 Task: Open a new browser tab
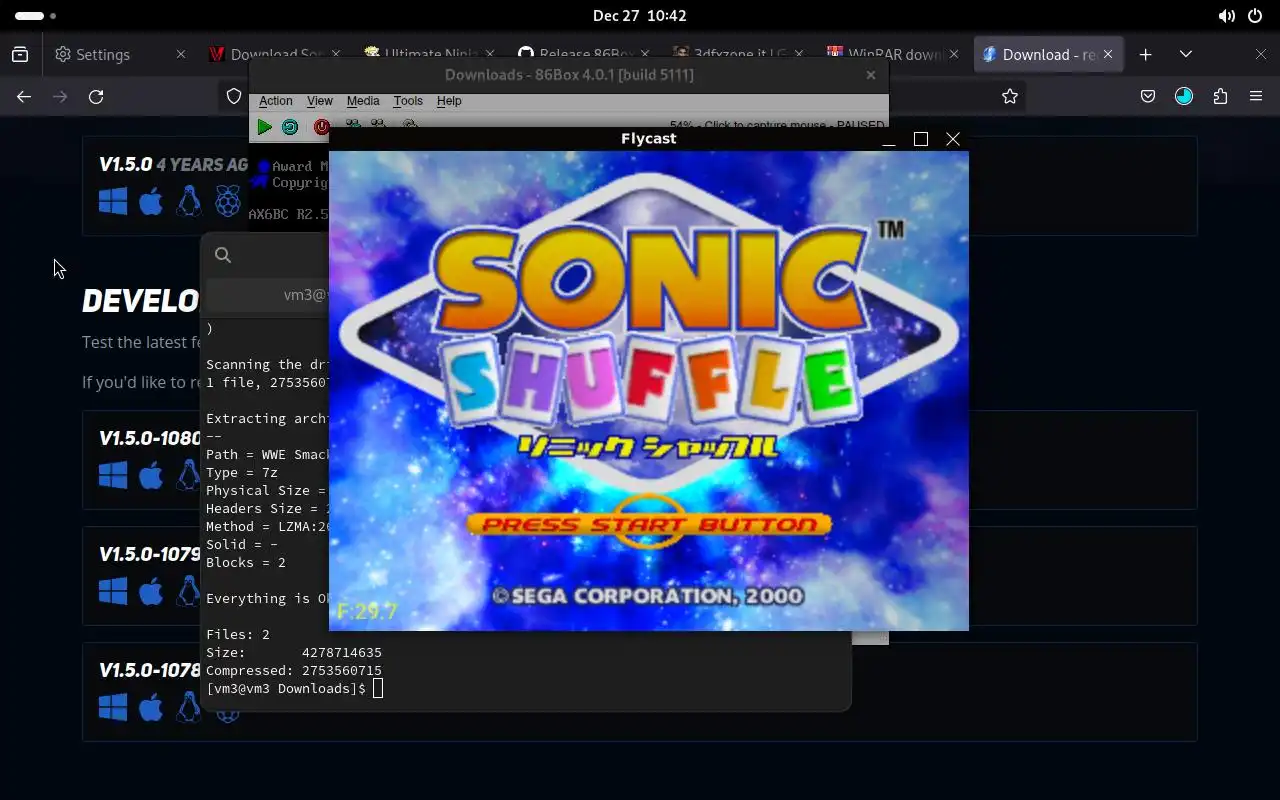pyautogui.click(x=1146, y=54)
